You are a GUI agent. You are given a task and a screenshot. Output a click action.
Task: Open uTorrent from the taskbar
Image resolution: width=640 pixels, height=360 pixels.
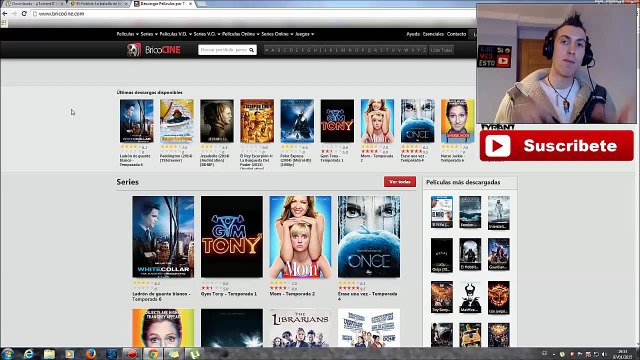point(194,353)
